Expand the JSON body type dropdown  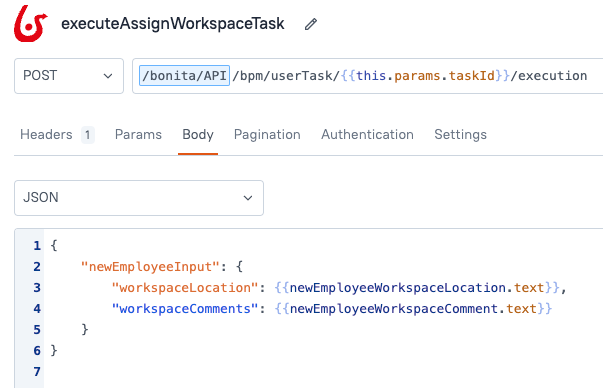[x=139, y=198]
